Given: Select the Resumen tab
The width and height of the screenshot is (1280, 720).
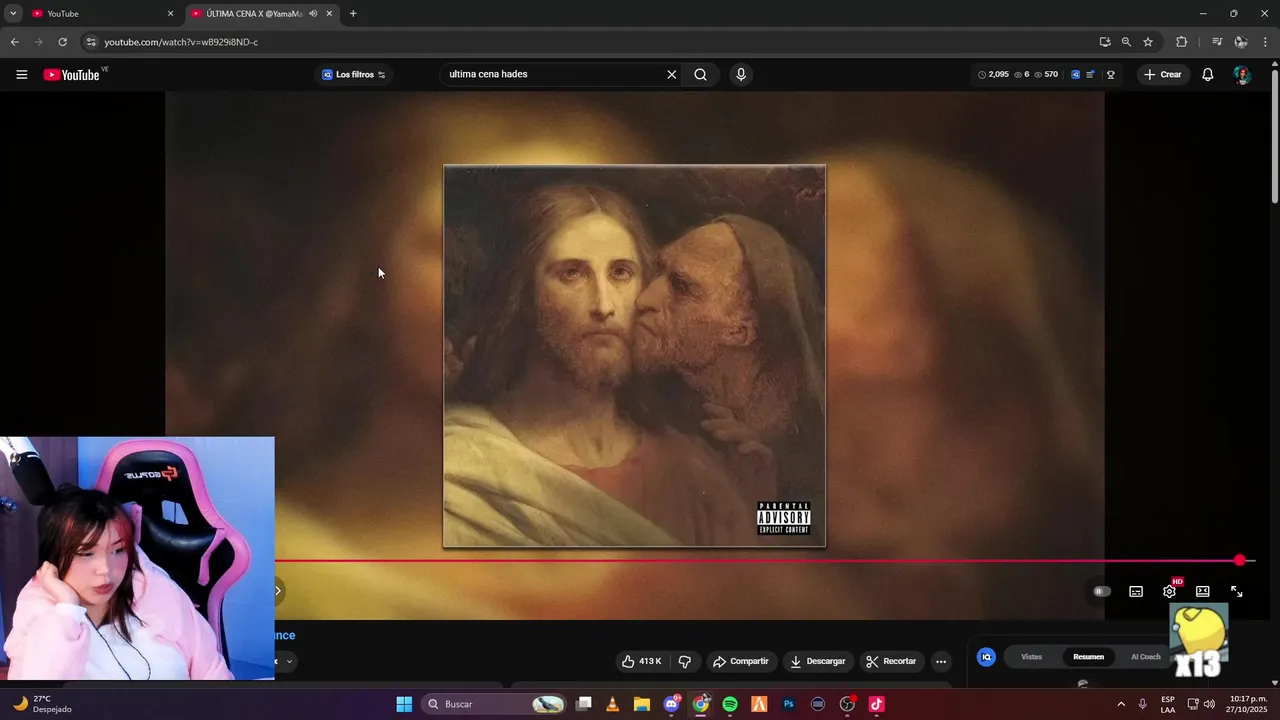Looking at the screenshot, I should tap(1088, 657).
